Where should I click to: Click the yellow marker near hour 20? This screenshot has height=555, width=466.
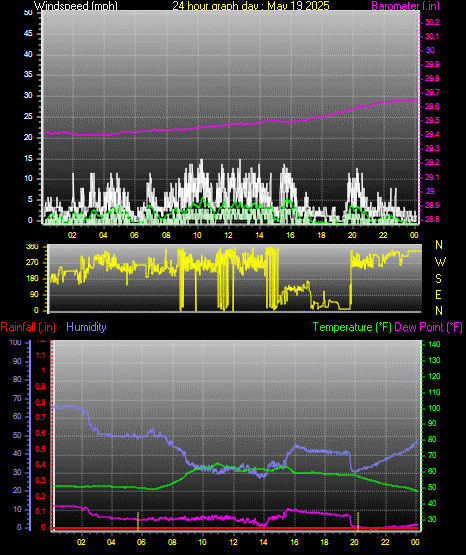point(358,521)
